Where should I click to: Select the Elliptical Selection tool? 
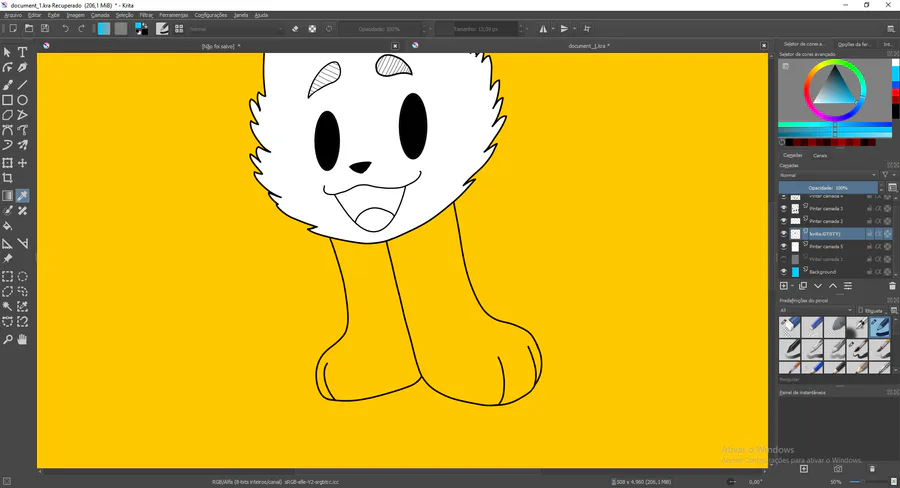[x=22, y=276]
